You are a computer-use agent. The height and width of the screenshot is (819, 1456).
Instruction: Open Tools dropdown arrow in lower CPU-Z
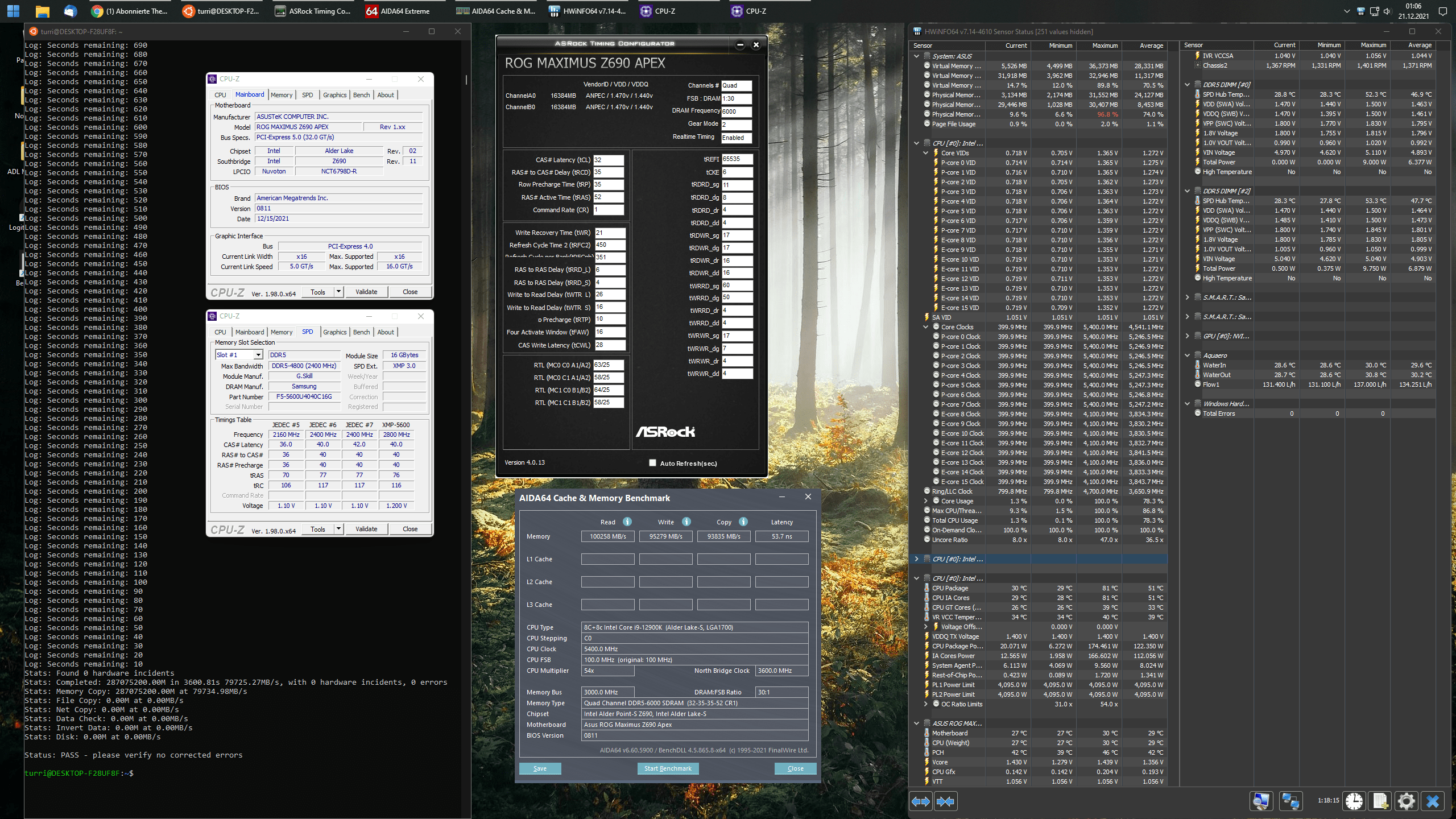click(338, 529)
